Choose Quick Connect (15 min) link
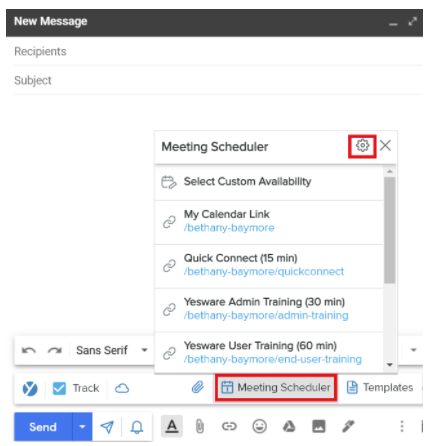Viewport: 431px width, 446px height. tap(269, 266)
